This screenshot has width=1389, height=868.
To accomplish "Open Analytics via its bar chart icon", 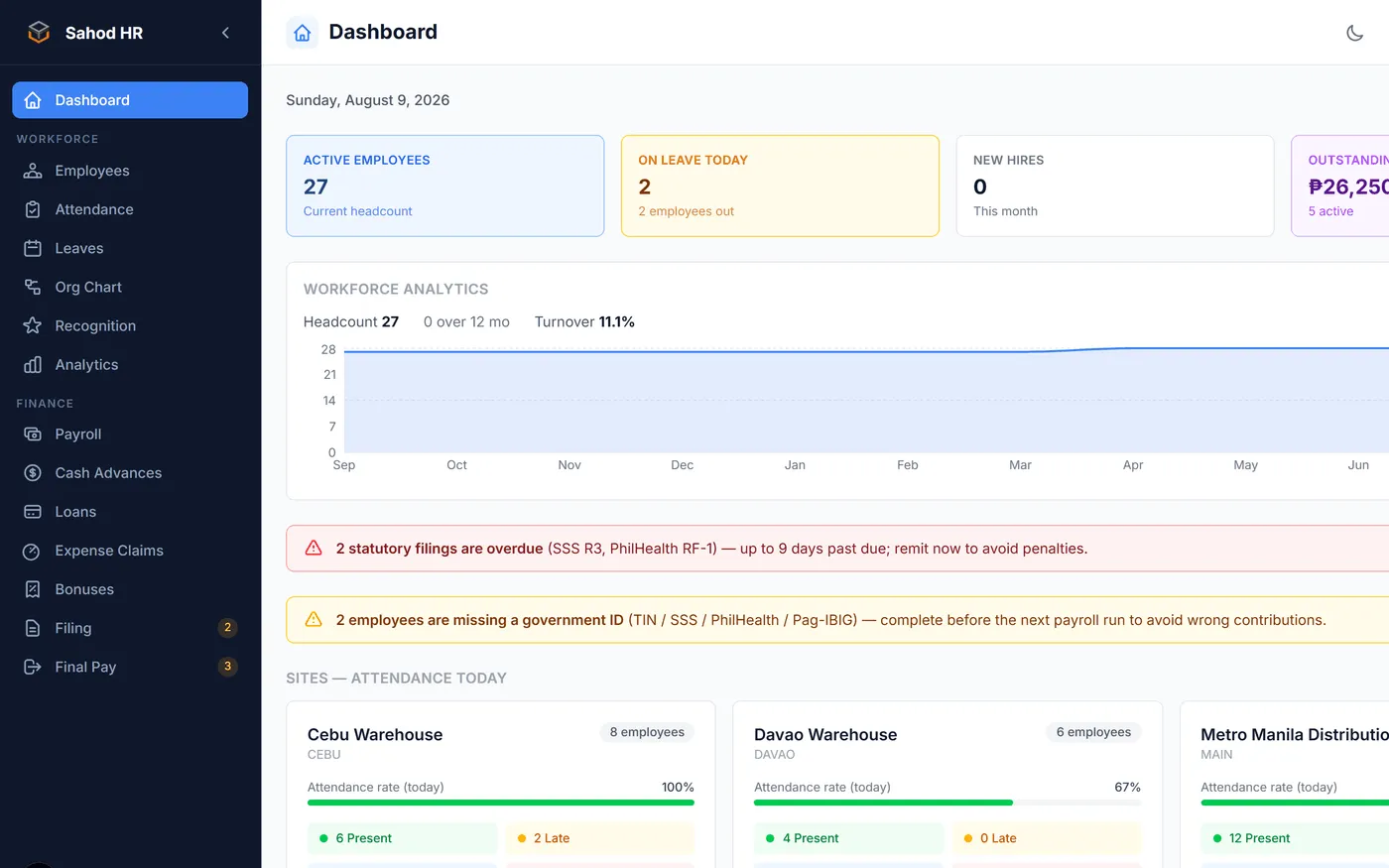I will (33, 364).
